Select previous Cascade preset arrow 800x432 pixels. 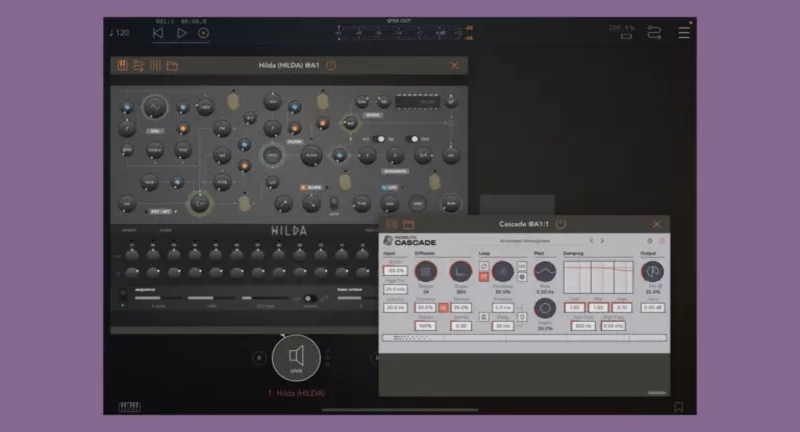[591, 241]
